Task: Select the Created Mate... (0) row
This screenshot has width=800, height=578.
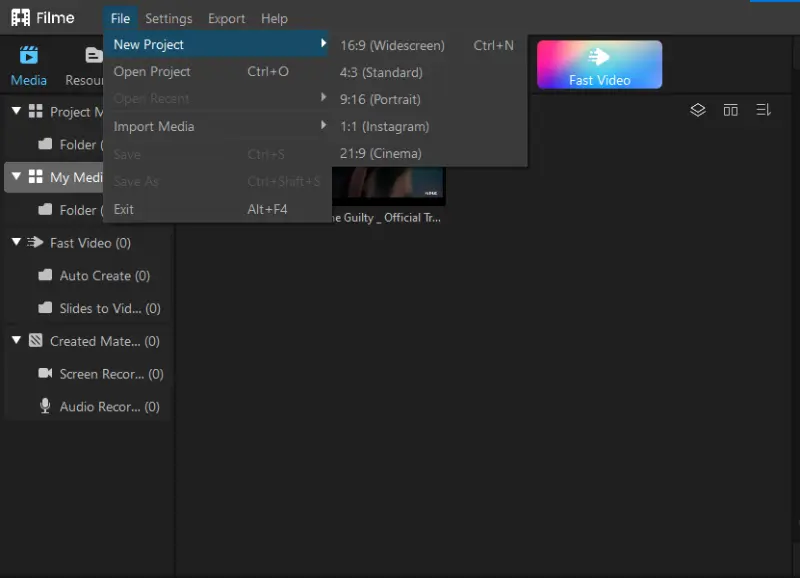Action: [x=88, y=341]
